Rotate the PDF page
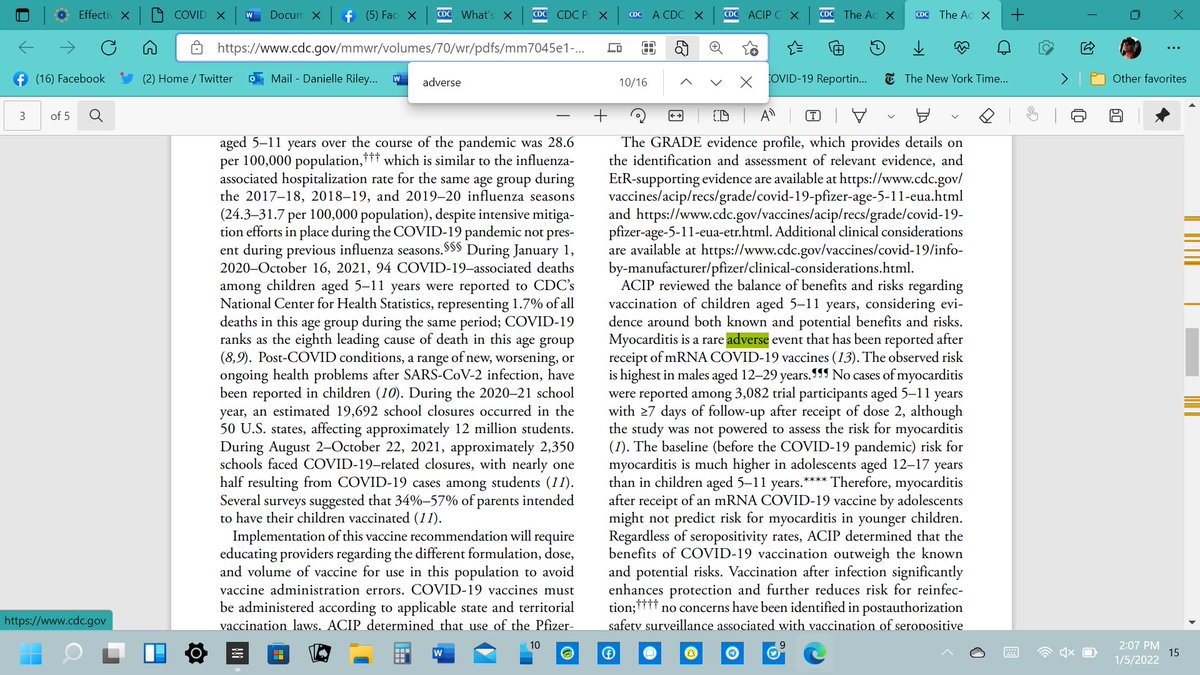Image resolution: width=1200 pixels, height=675 pixels. pyautogui.click(x=638, y=116)
